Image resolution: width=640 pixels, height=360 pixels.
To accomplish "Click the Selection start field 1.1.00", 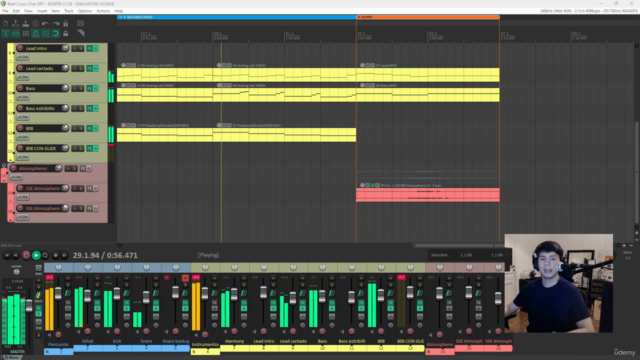I will pyautogui.click(x=466, y=255).
